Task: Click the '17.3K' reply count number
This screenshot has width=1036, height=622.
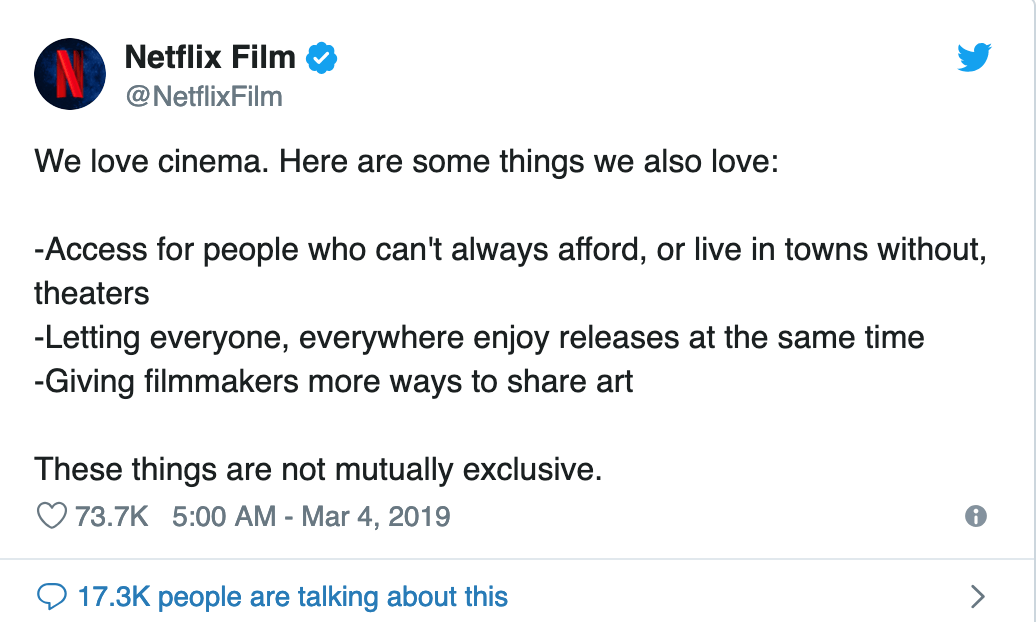Action: click(114, 596)
